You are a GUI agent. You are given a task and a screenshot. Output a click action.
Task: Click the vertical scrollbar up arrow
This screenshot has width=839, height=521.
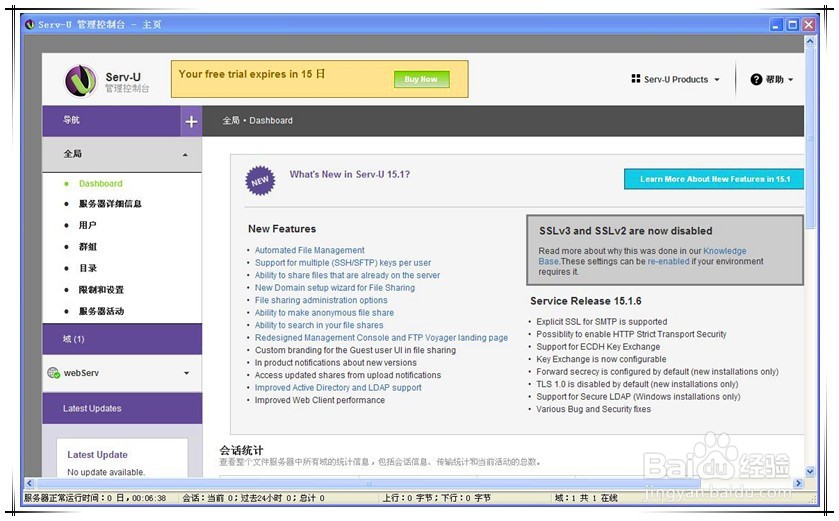(x=810, y=41)
